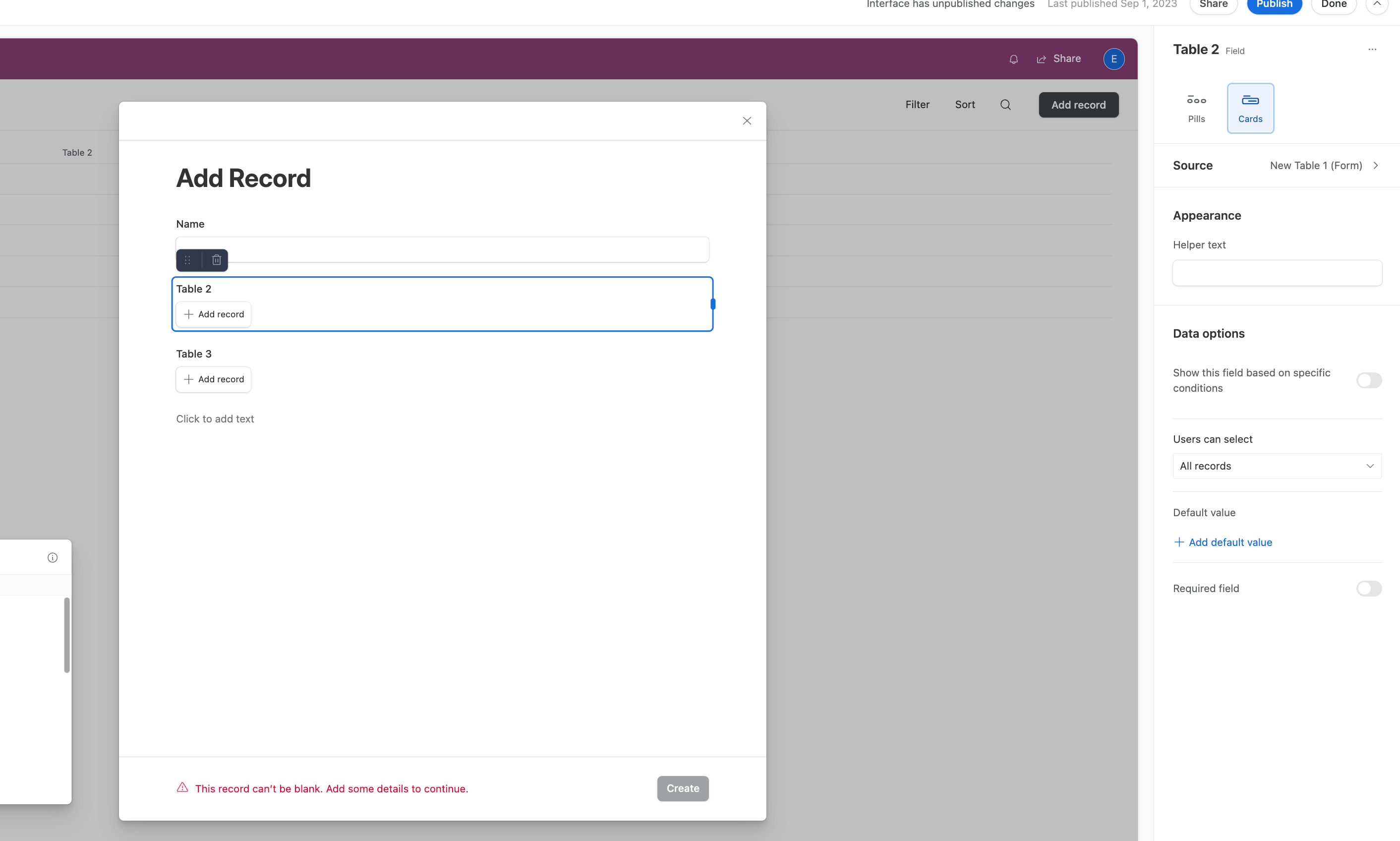Open the search magnifier icon
This screenshot has height=841, width=1400.
tap(1006, 105)
